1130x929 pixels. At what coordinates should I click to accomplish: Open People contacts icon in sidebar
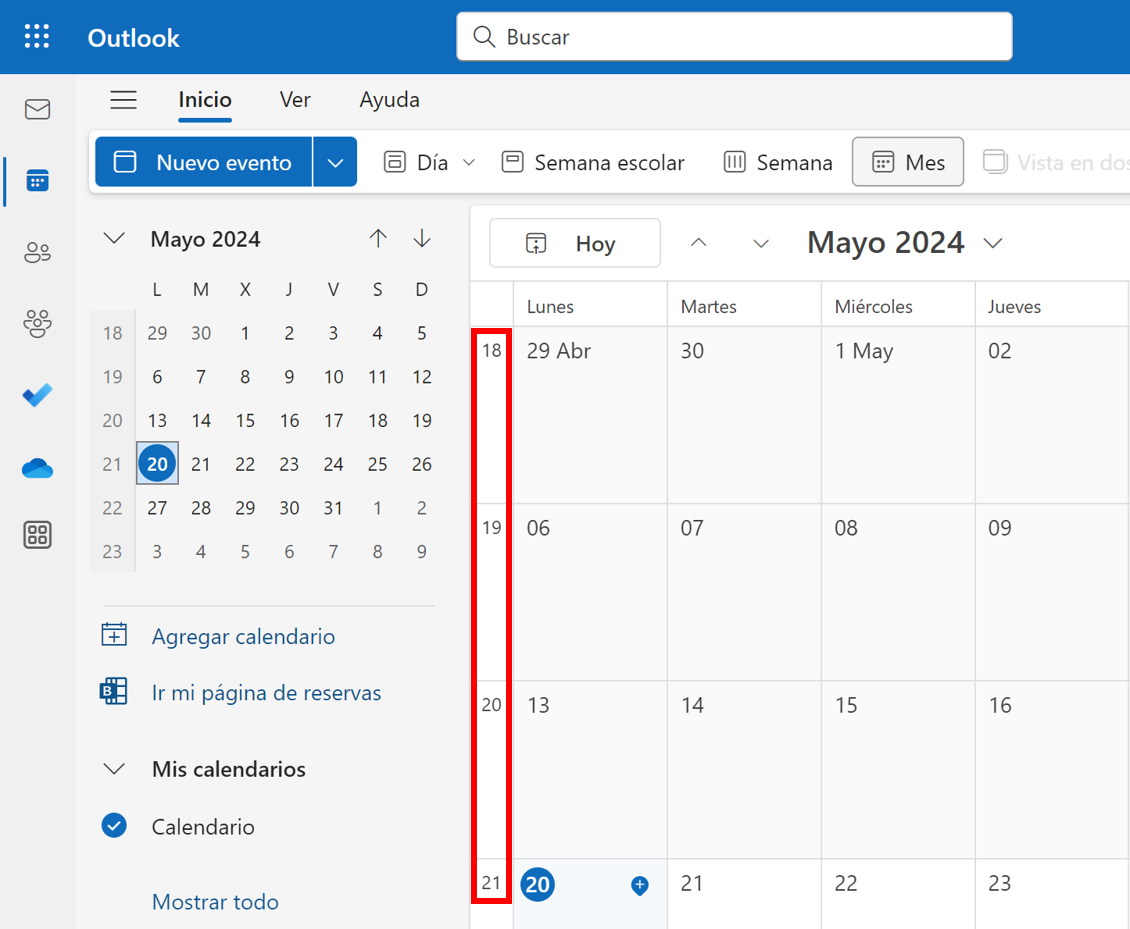click(x=37, y=252)
